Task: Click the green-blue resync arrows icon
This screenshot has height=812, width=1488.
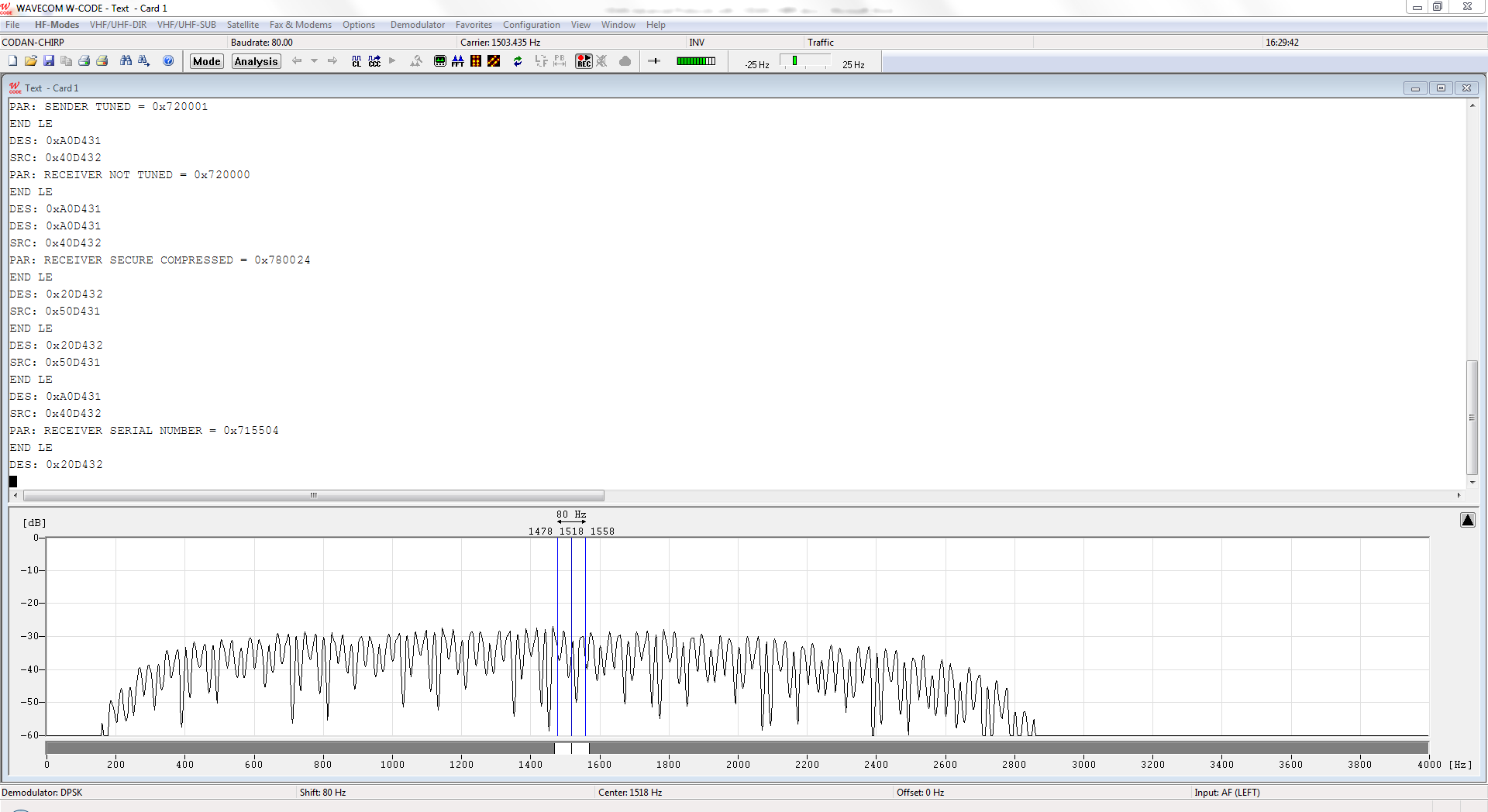Action: pos(518,61)
